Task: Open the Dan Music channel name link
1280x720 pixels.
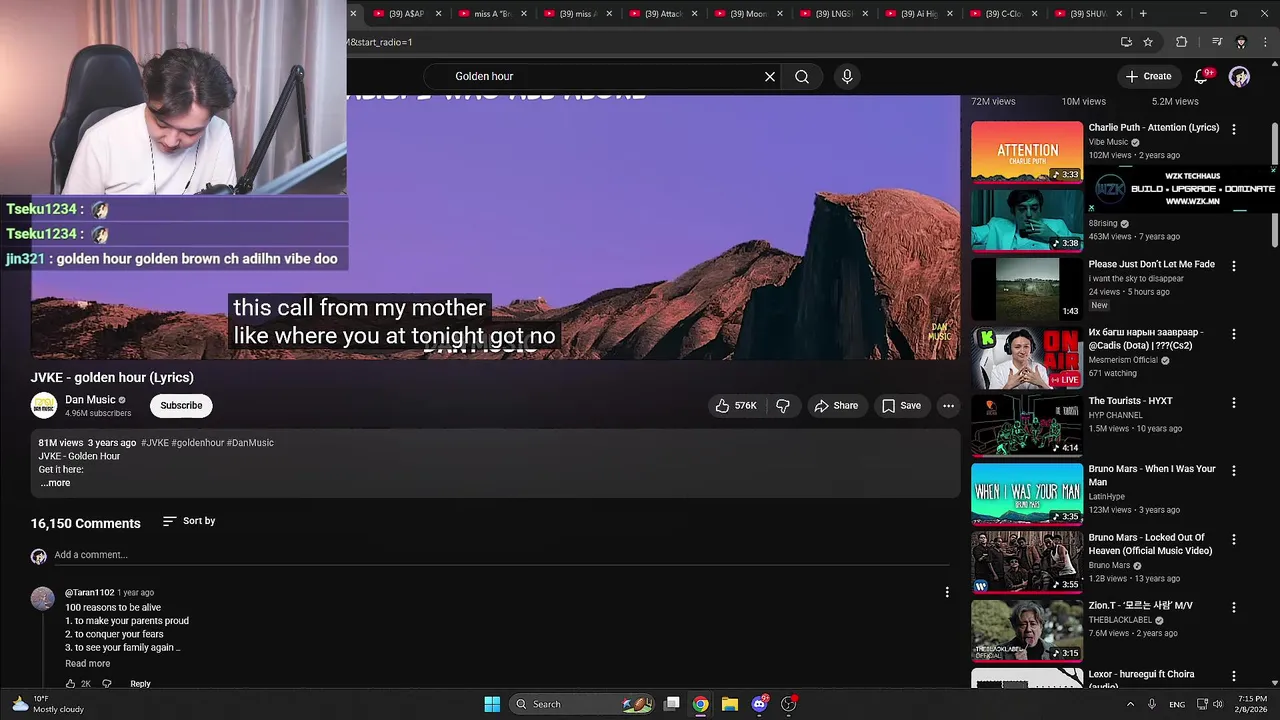Action: [x=90, y=400]
